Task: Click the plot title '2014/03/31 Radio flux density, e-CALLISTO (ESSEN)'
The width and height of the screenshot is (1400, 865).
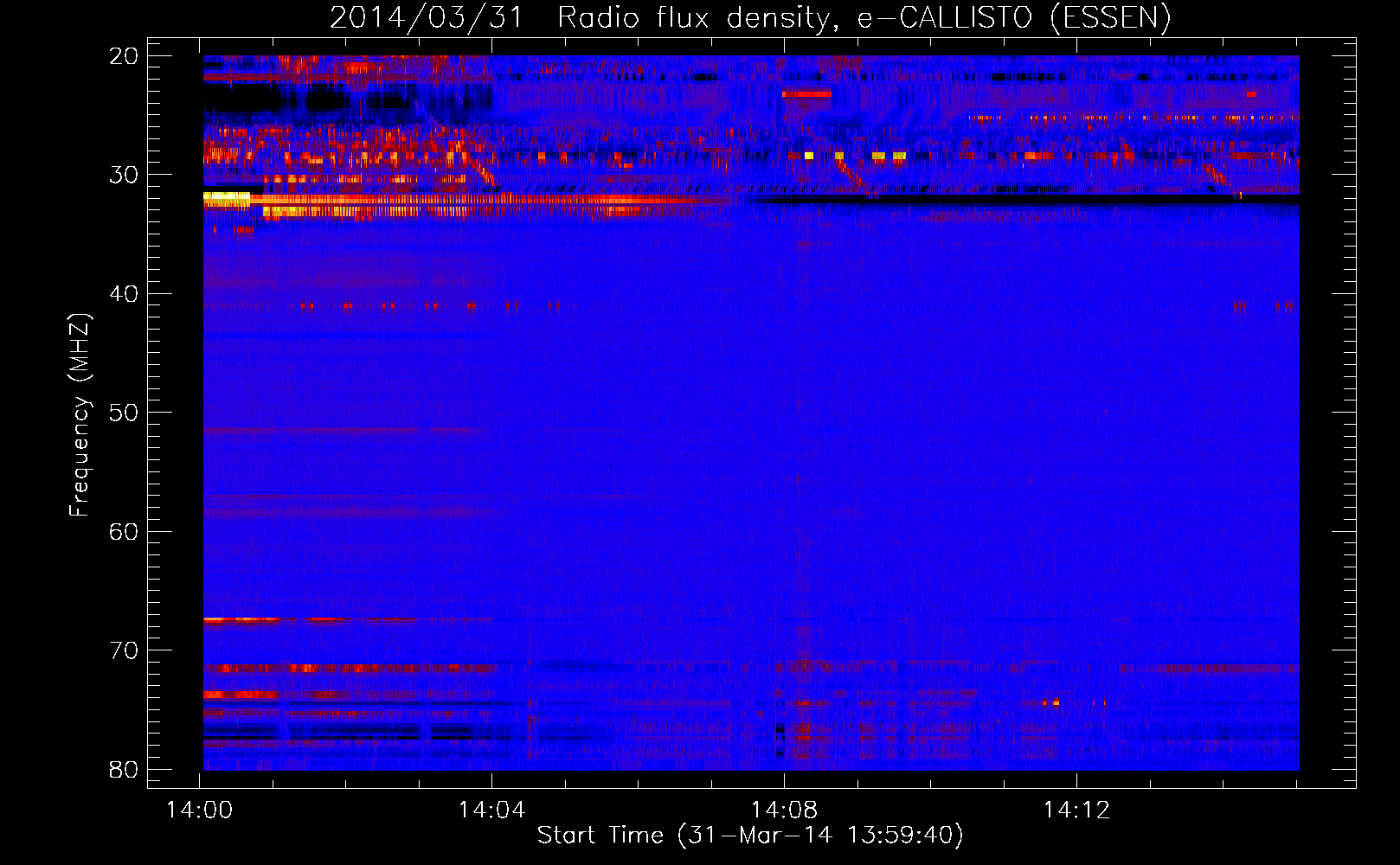Action: [750, 17]
